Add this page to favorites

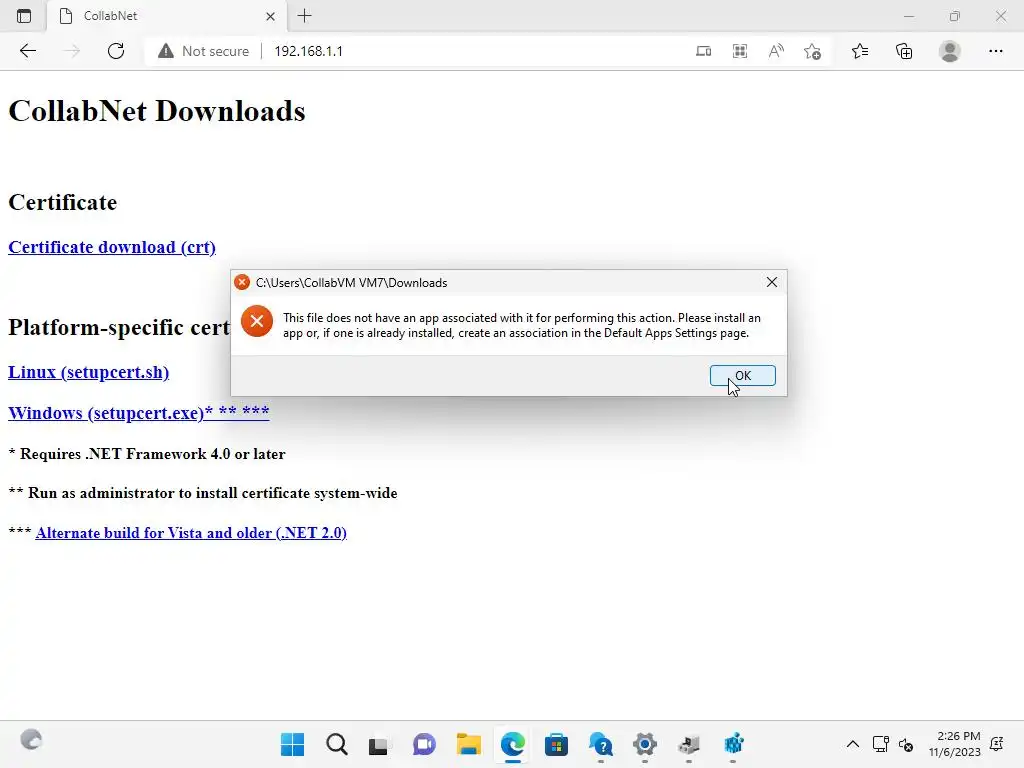pyautogui.click(x=812, y=51)
